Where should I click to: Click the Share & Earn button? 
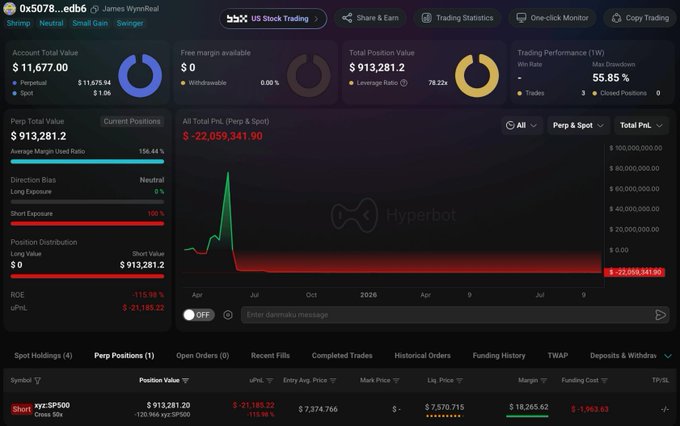pyautogui.click(x=370, y=18)
